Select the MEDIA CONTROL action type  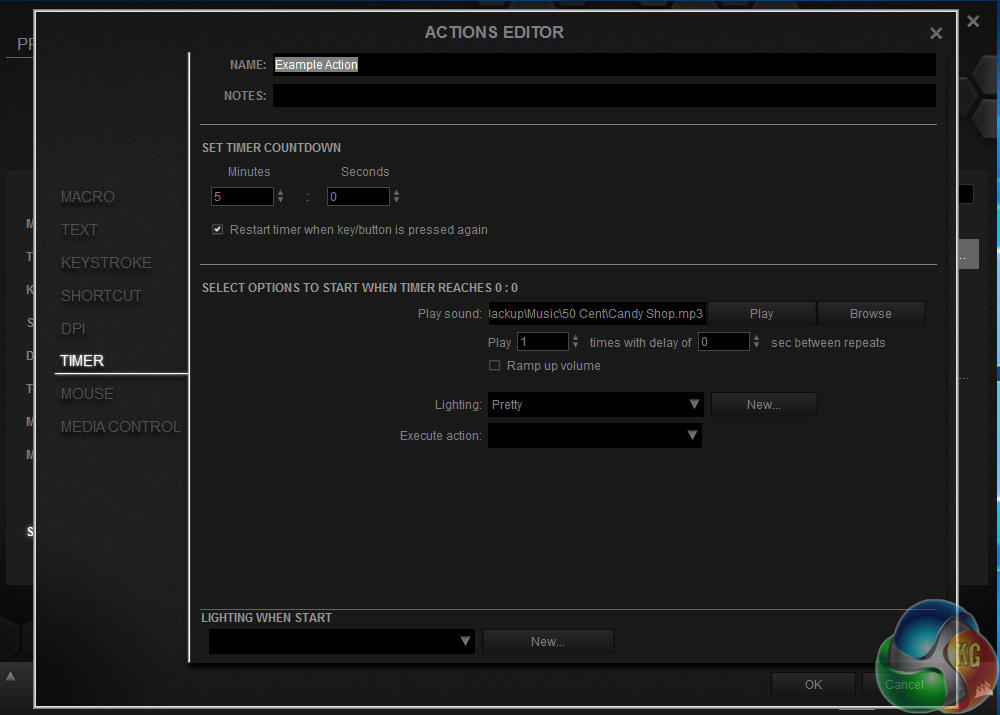tap(121, 427)
